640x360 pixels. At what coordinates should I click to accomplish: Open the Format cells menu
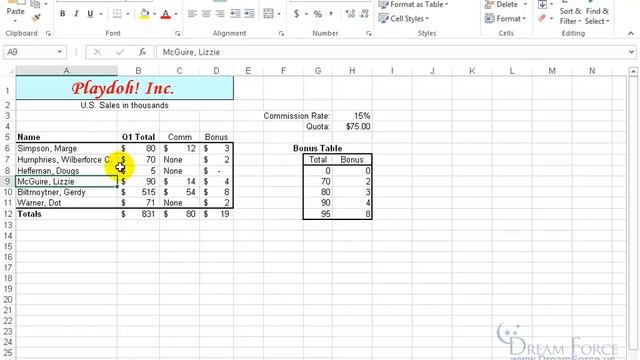[506, 18]
